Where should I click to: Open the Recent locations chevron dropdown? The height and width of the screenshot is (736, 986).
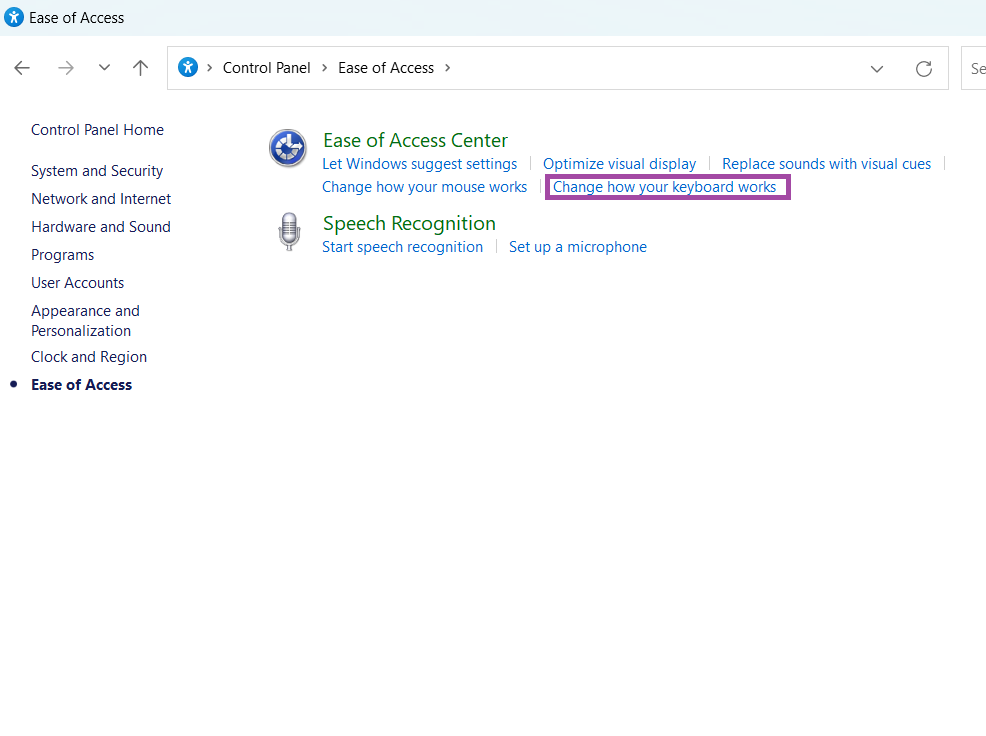click(x=104, y=68)
